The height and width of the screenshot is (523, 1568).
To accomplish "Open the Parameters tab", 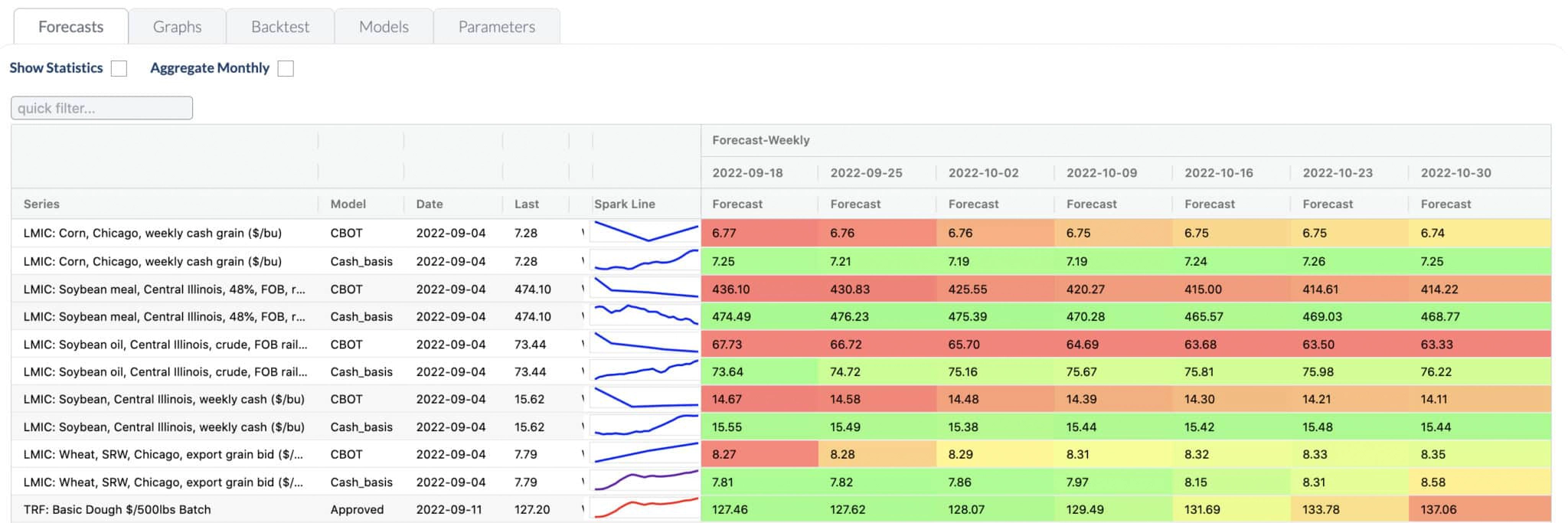I will coord(496,27).
